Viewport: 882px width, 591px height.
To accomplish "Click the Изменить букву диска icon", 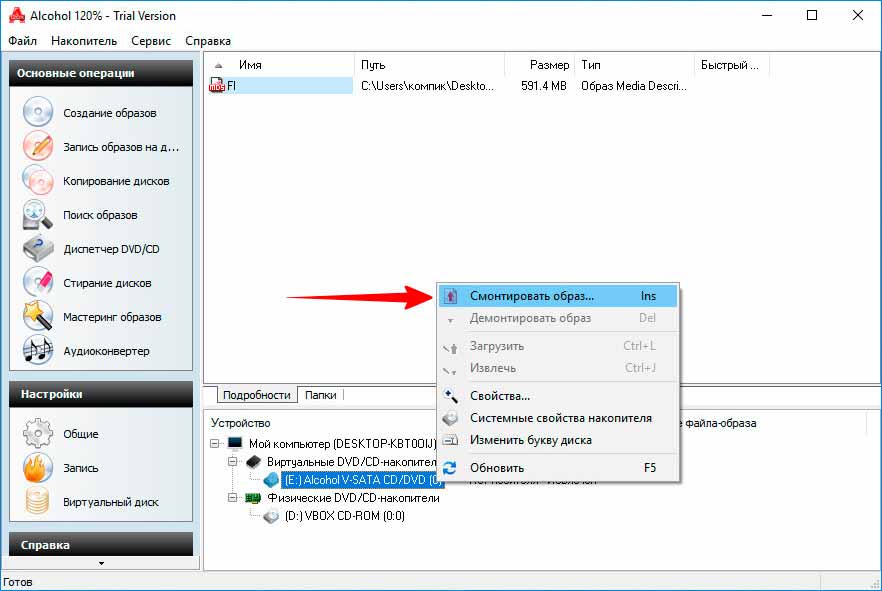I will pos(451,440).
